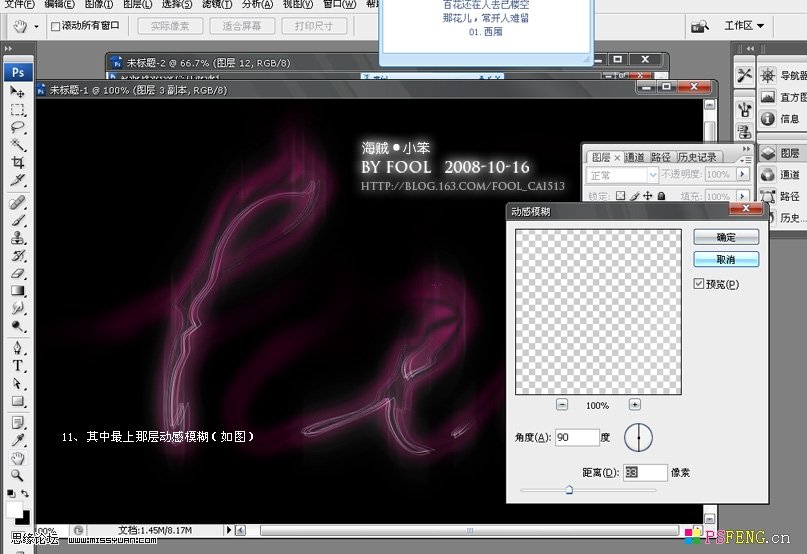This screenshot has width=807, height=554.
Task: Click the 距离 distance slider handle
Action: coord(569,489)
